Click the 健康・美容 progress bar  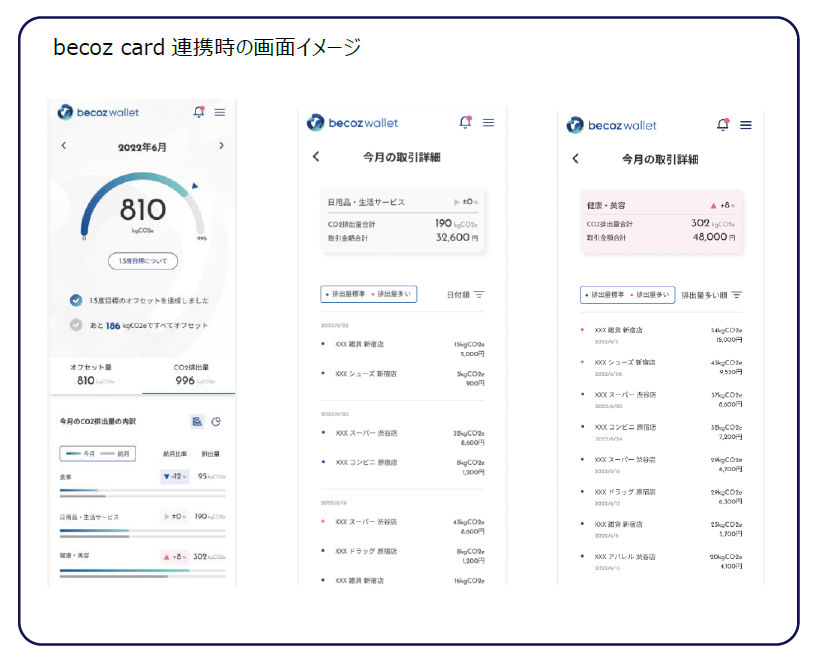(142, 572)
